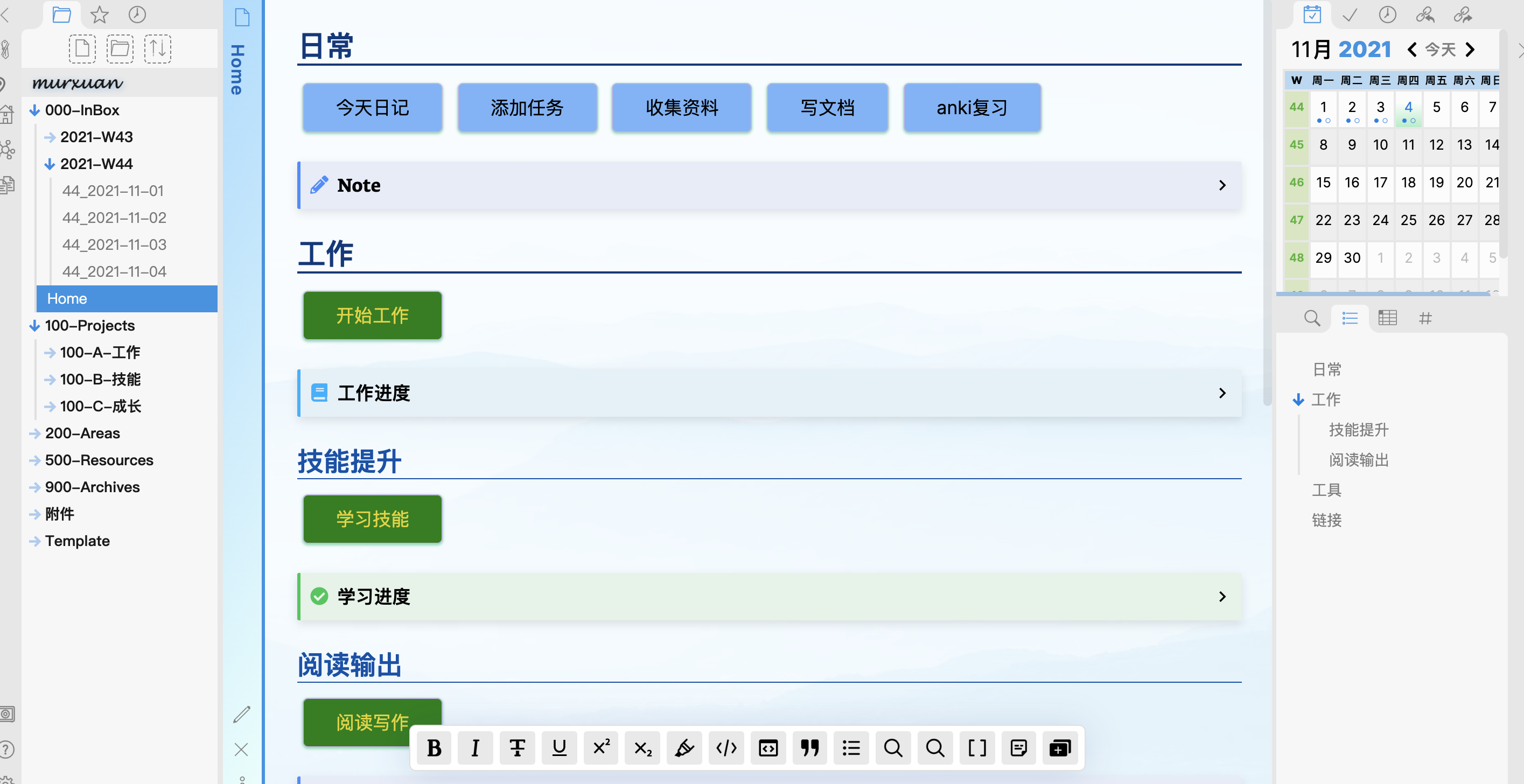This screenshot has width=1524, height=784.
Task: Expand the 工作进度 callout
Action: pyautogui.click(x=1222, y=393)
